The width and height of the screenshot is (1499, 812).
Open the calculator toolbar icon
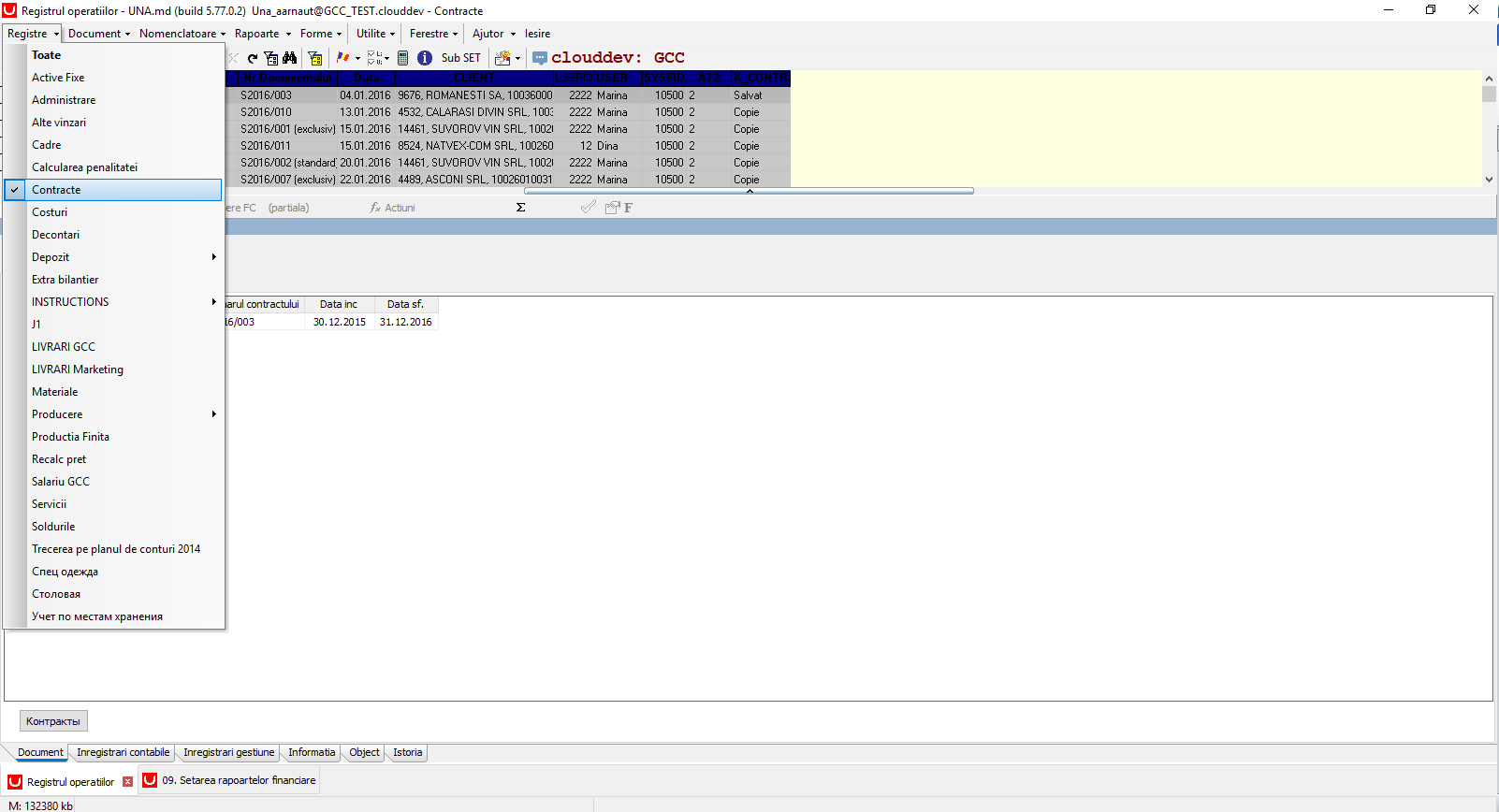click(x=402, y=58)
